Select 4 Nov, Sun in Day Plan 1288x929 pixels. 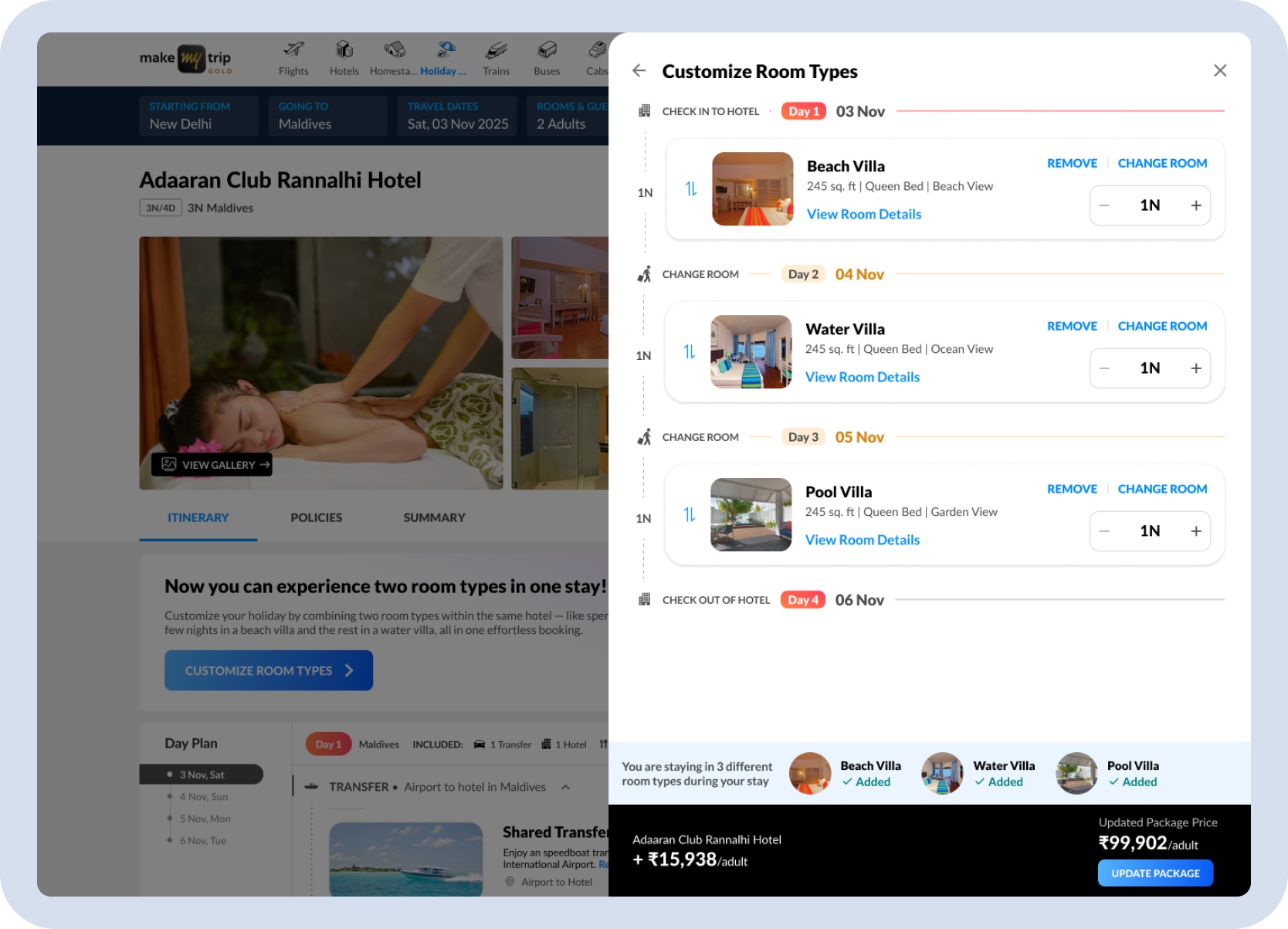[x=204, y=797]
